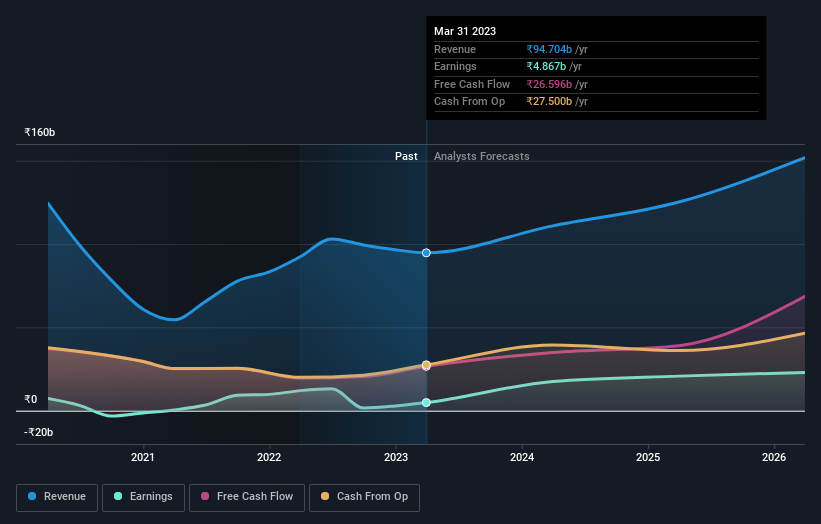Click the 2022 x-axis label
Image resolution: width=821 pixels, height=524 pixels.
click(x=269, y=457)
